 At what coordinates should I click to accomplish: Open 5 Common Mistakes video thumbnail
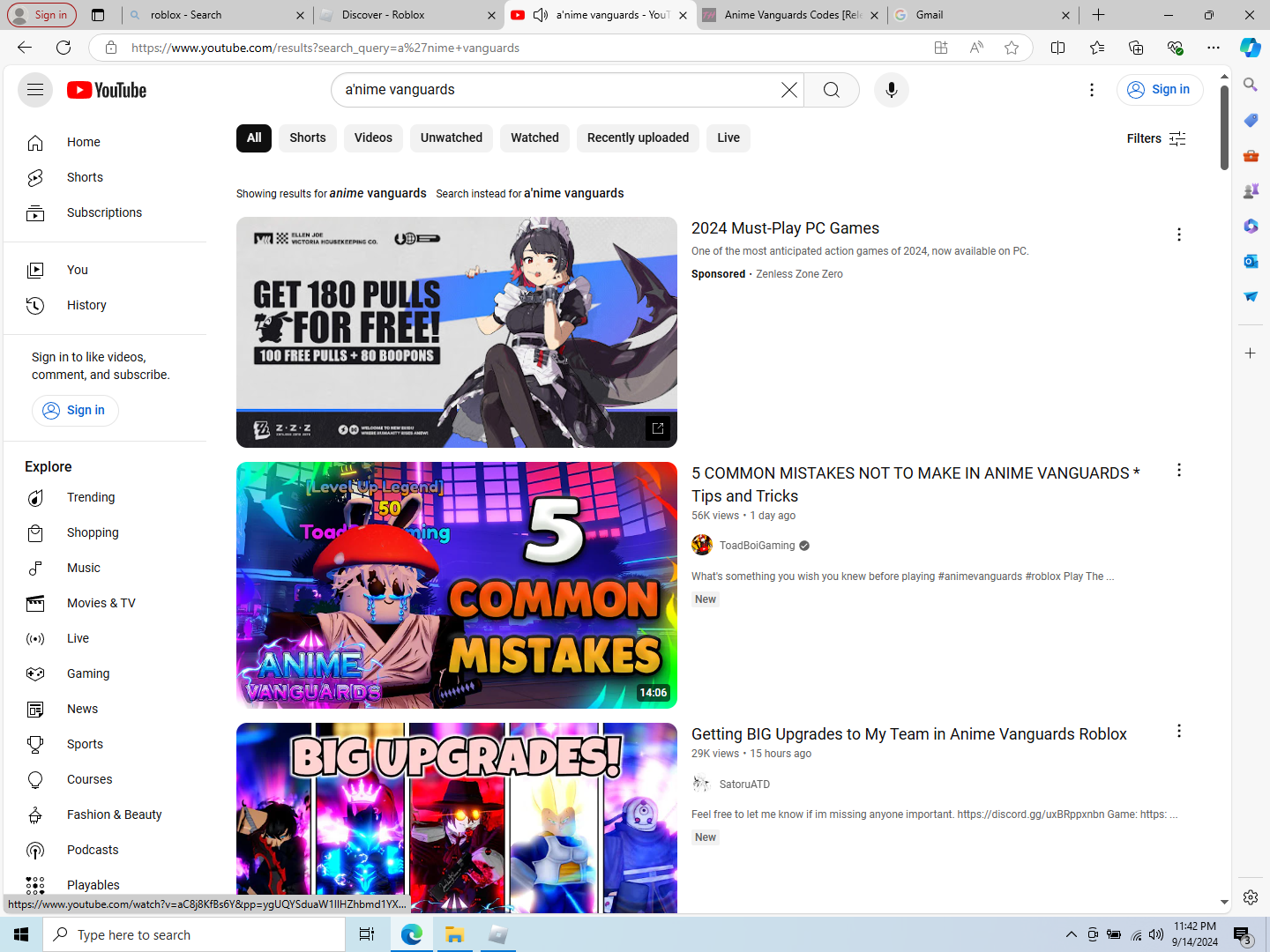(x=457, y=585)
